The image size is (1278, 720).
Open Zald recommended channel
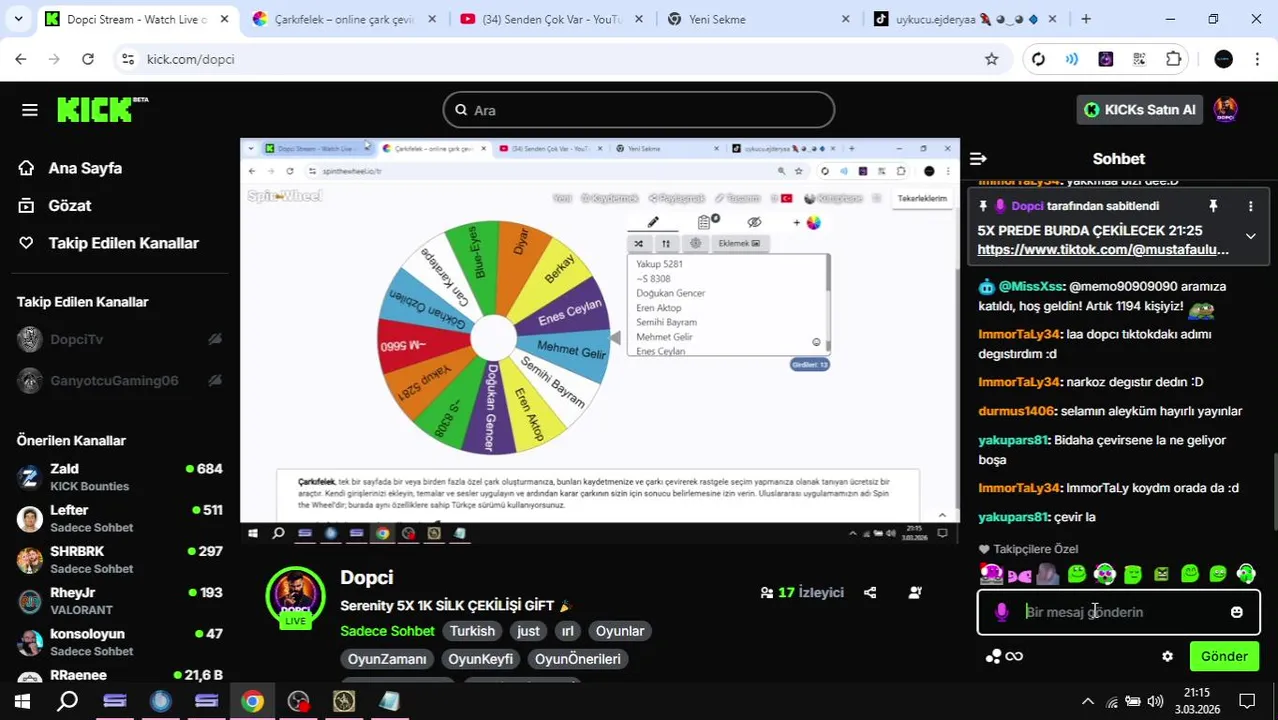(119, 477)
